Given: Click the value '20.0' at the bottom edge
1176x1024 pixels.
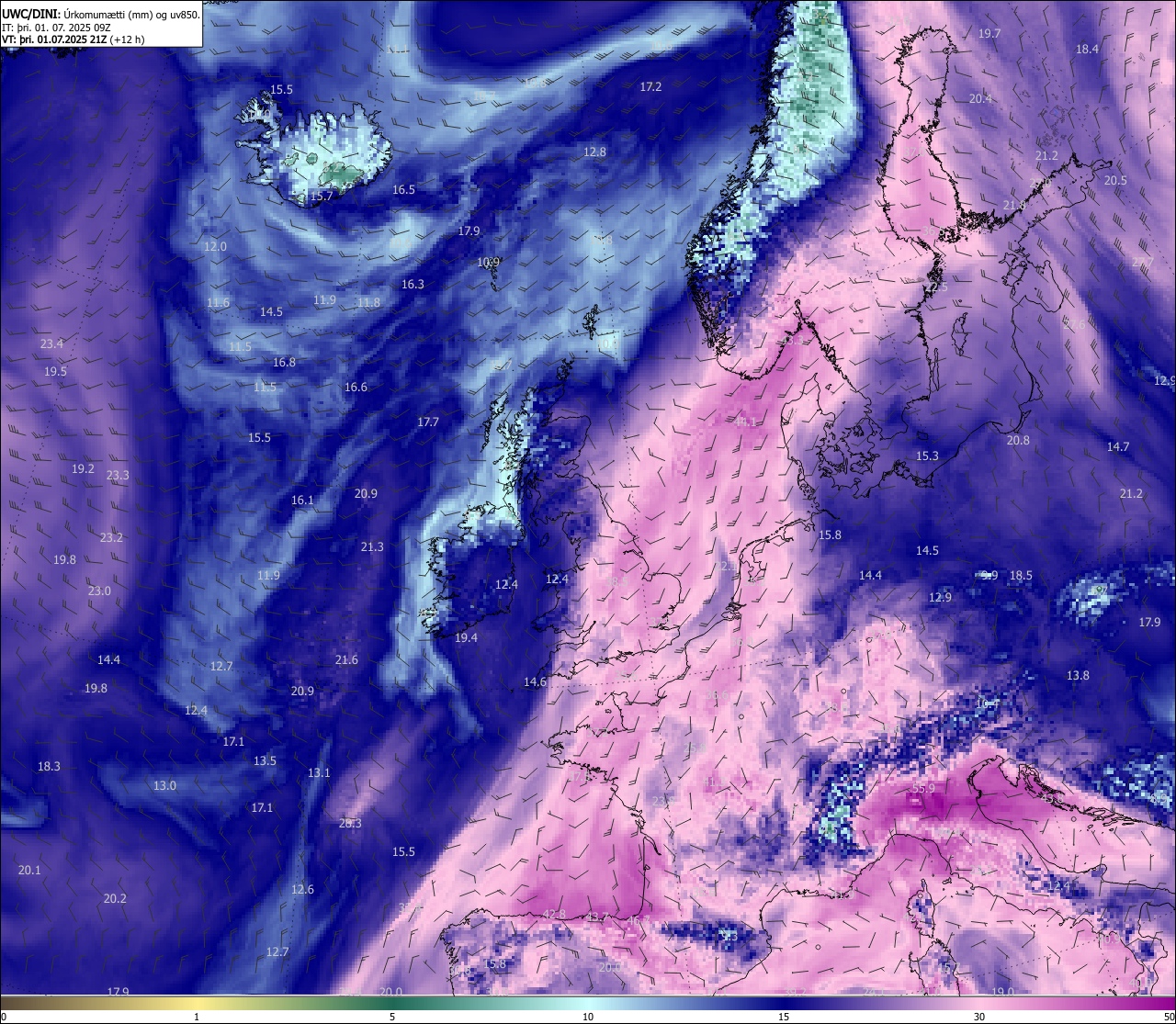Looking at the screenshot, I should tap(390, 992).
